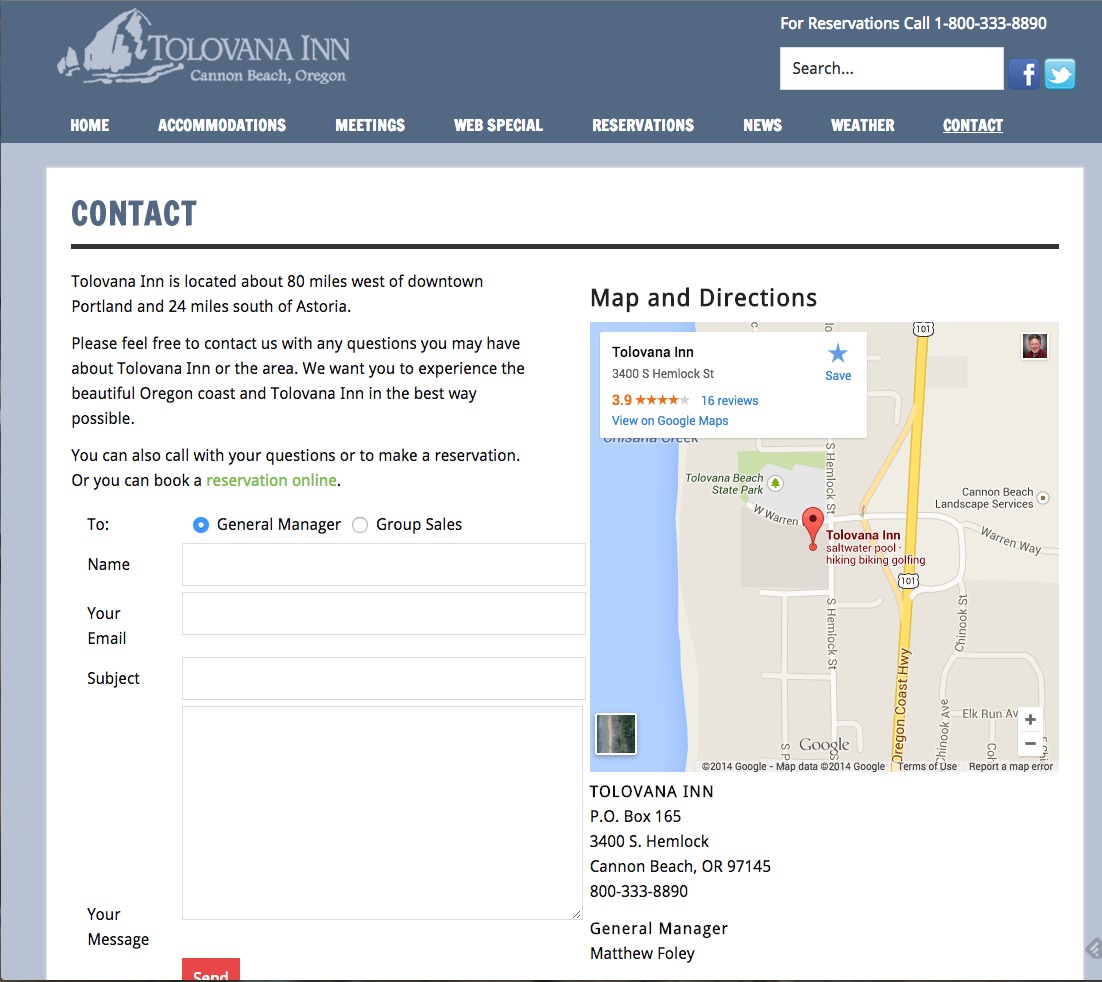
Task: Focus the Subject input field
Action: click(x=383, y=678)
